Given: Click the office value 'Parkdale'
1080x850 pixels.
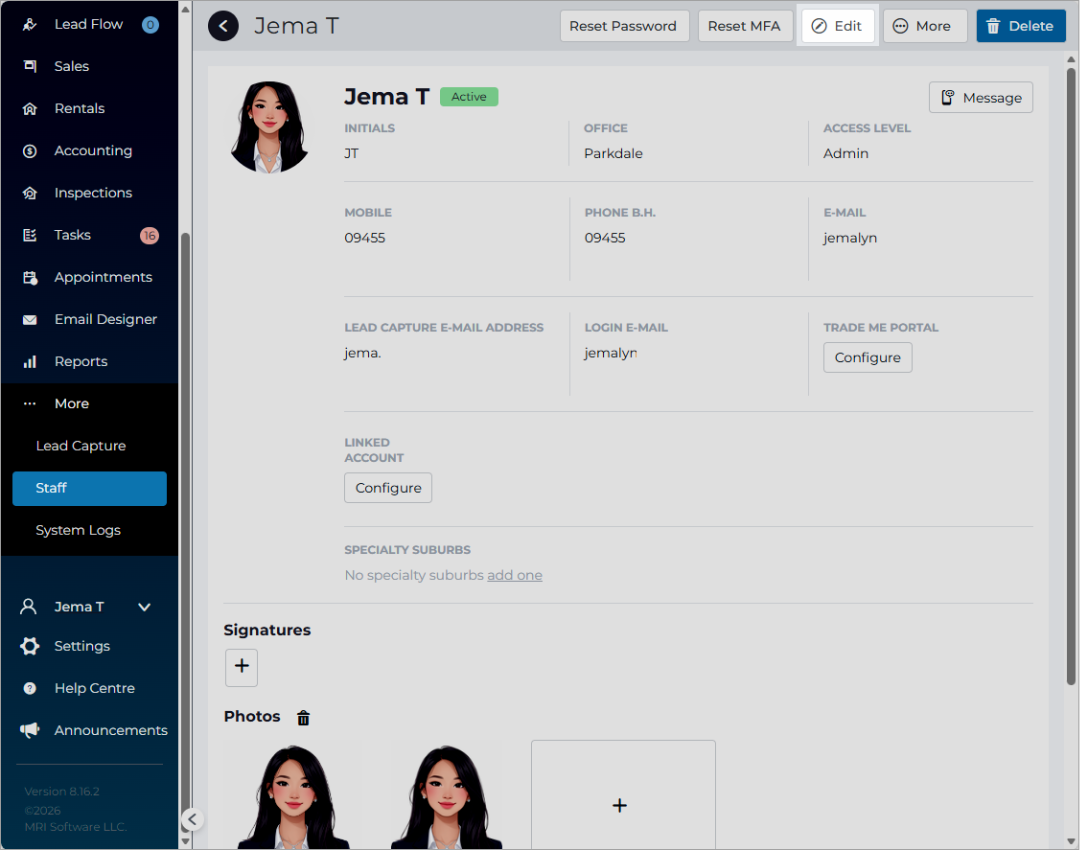Looking at the screenshot, I should (x=613, y=154).
